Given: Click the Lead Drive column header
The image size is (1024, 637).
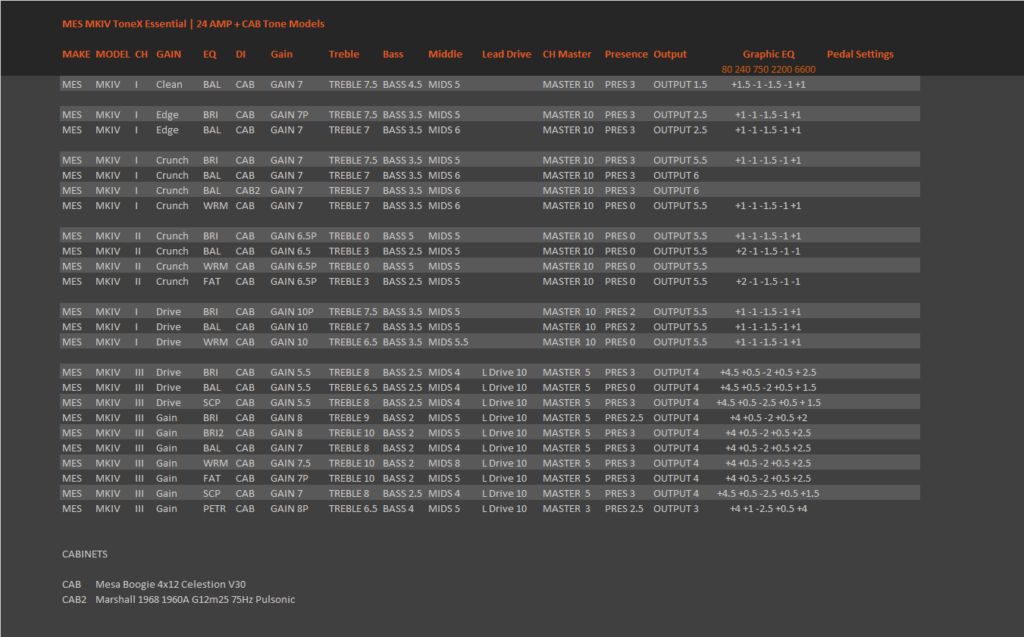Looking at the screenshot, I should pos(507,54).
